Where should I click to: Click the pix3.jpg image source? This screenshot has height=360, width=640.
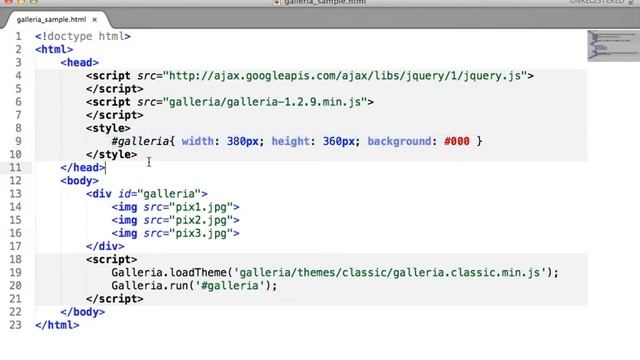click(x=201, y=233)
